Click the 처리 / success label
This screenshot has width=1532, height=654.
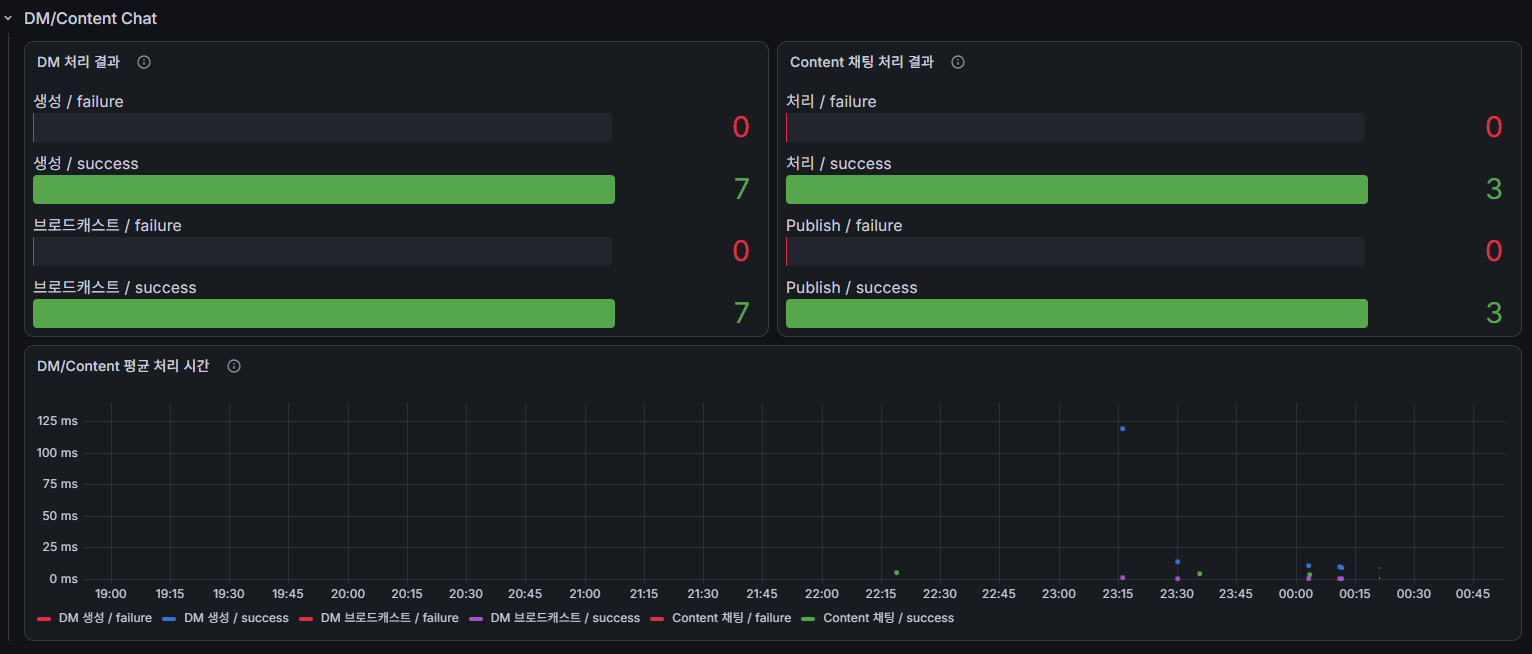click(839, 164)
